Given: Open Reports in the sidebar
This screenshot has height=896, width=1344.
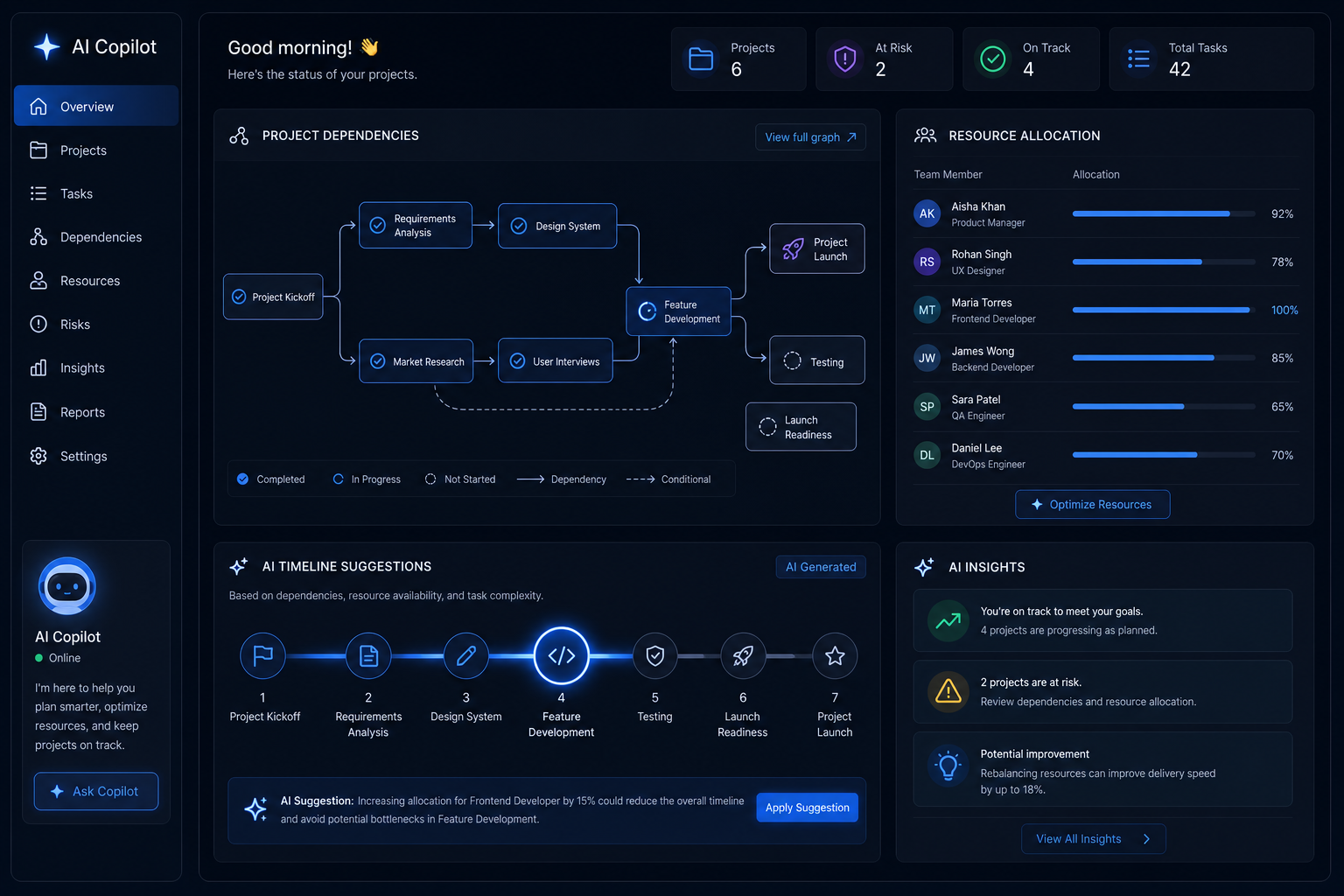Looking at the screenshot, I should coord(96,412).
